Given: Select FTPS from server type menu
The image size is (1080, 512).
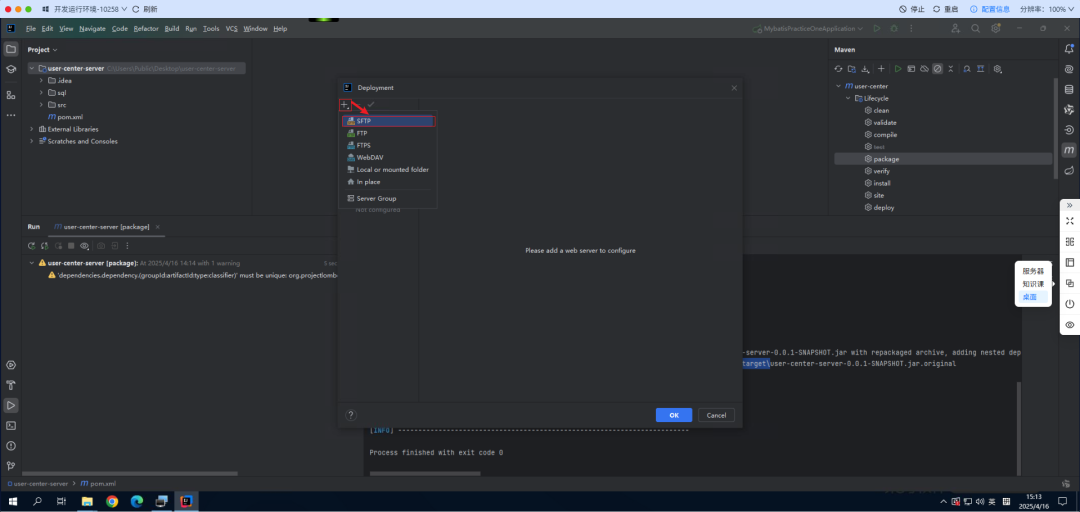Looking at the screenshot, I should click(x=388, y=145).
